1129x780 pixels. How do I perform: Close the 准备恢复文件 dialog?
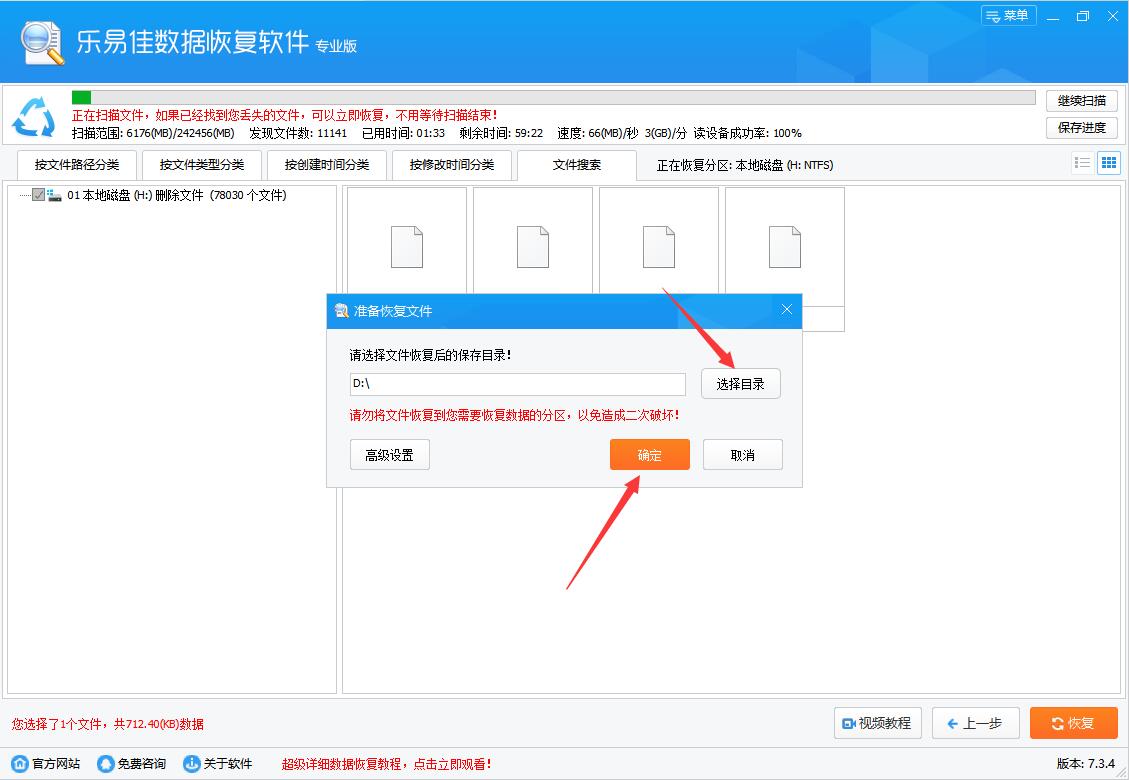coord(786,310)
